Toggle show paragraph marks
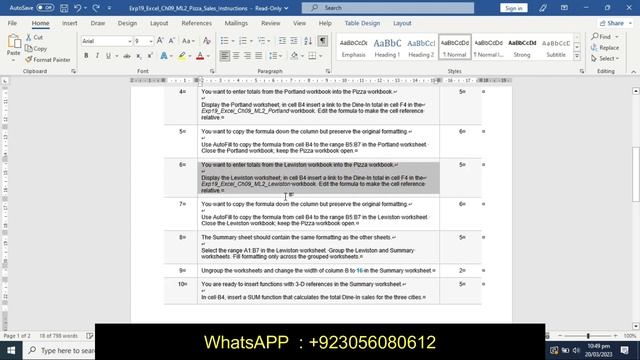Viewport: 640px width, 360px height. 322,41
